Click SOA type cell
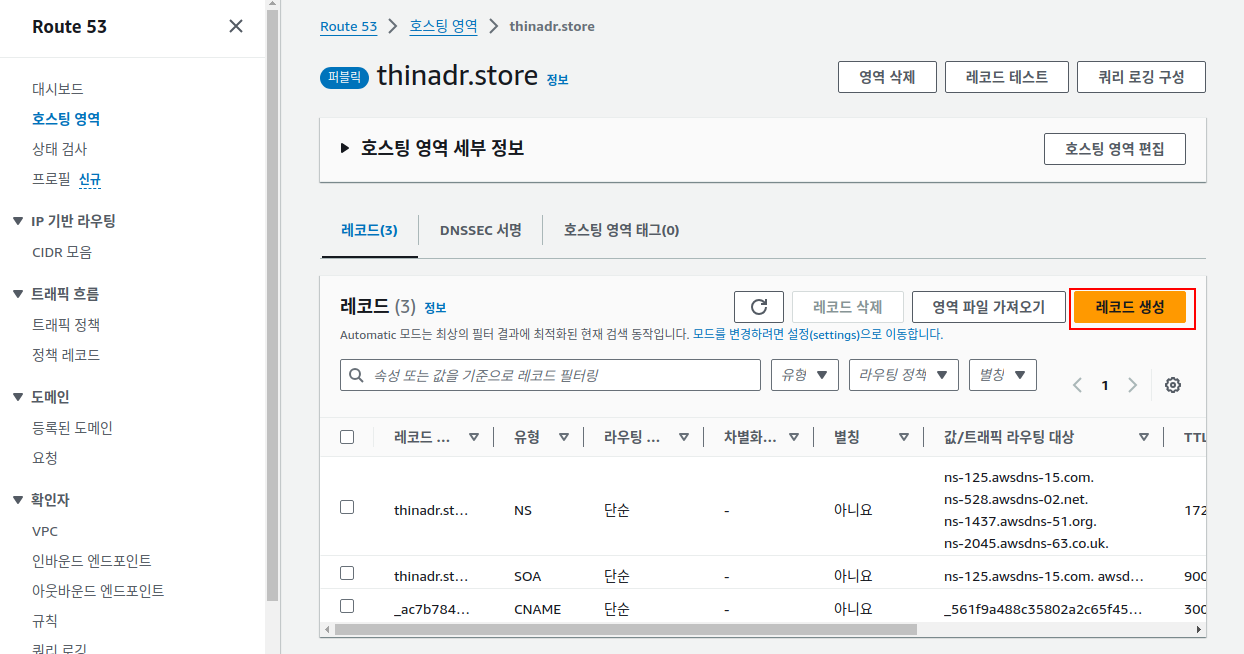This screenshot has width=1244, height=654. [x=528, y=576]
